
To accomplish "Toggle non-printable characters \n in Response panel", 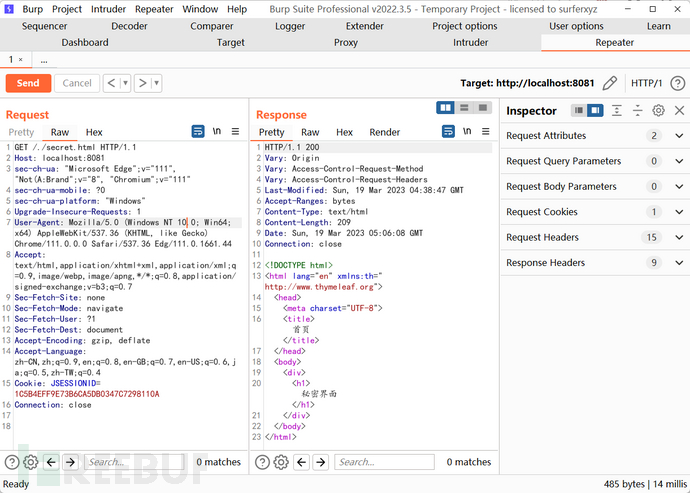I will [x=467, y=131].
